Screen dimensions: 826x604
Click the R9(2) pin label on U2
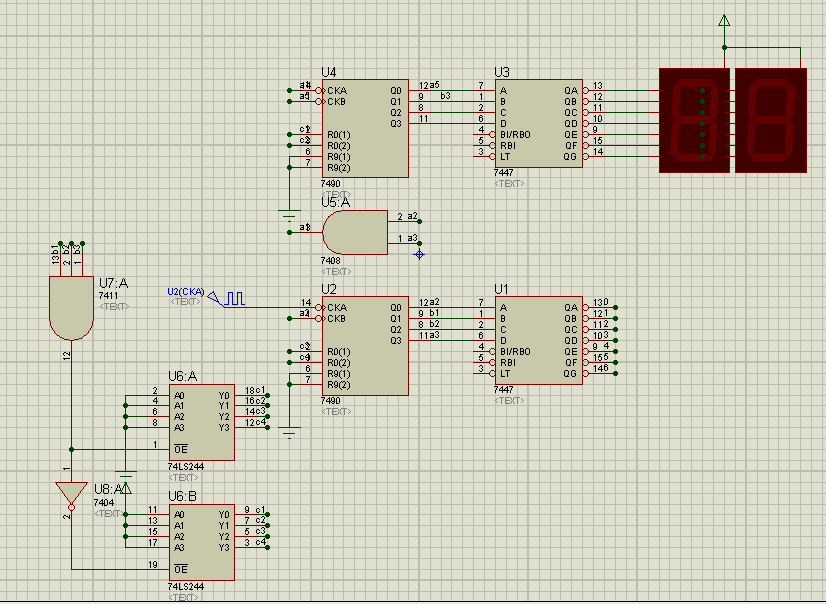click(339, 385)
